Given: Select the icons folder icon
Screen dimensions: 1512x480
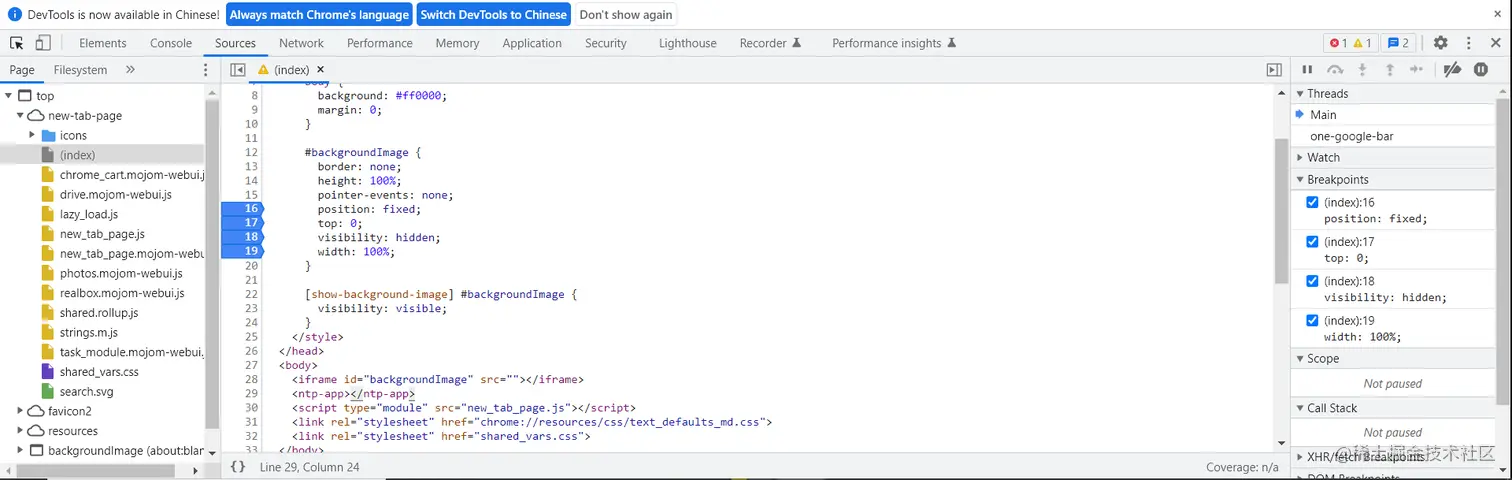Looking at the screenshot, I should (48, 135).
